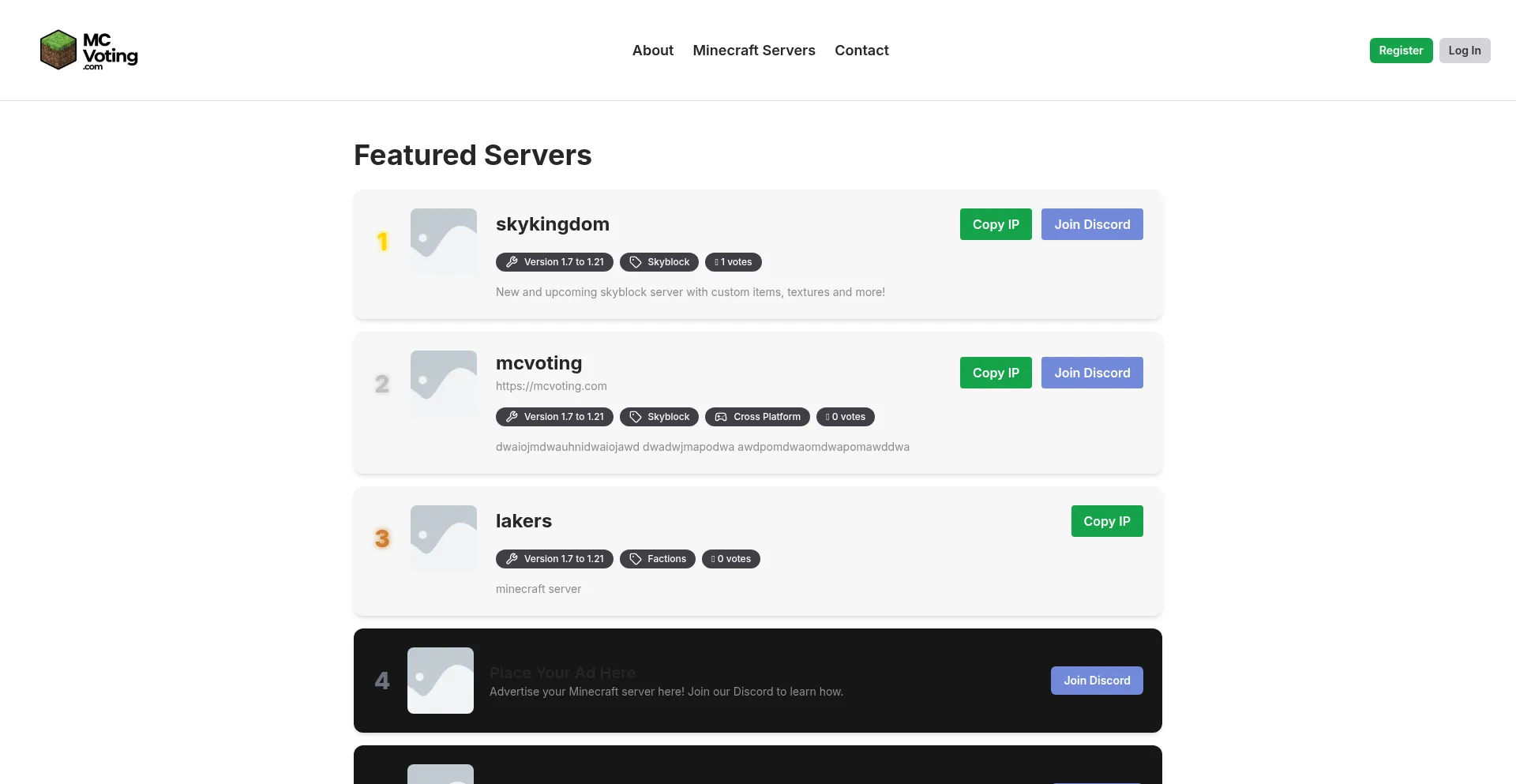This screenshot has height=784, width=1516.
Task: Copy IP for lakers server
Action: (x=1106, y=521)
